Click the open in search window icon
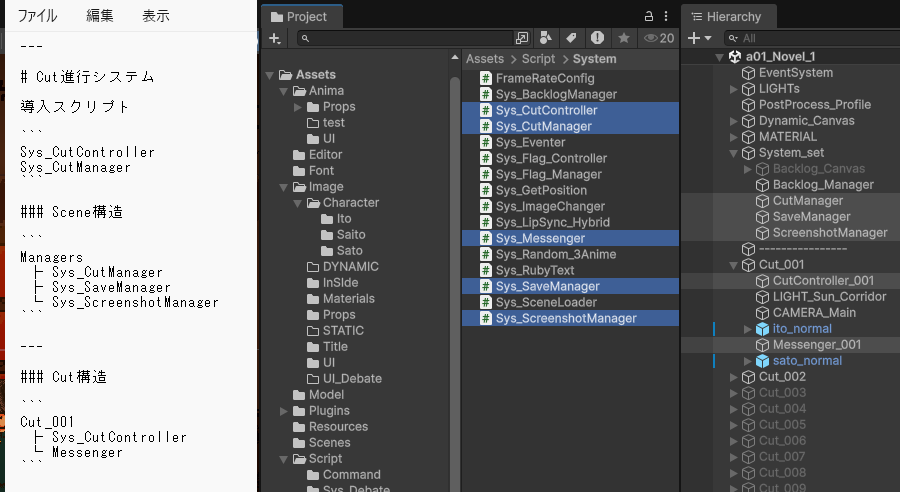The image size is (900, 492). click(522, 38)
